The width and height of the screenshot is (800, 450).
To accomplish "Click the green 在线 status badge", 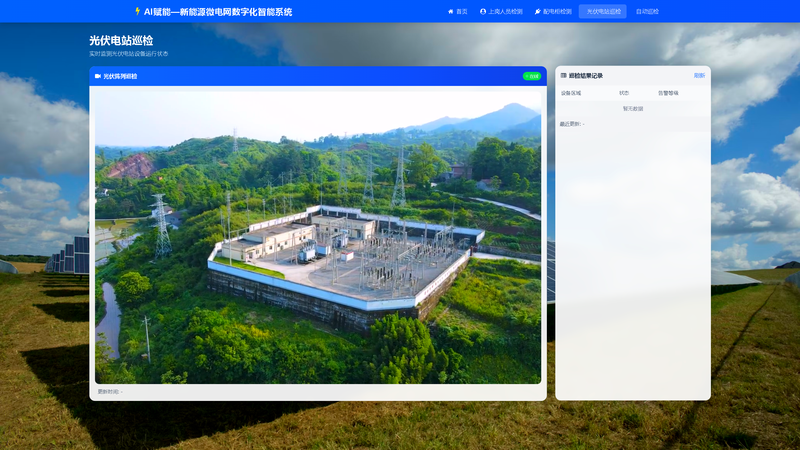I will coord(532,76).
